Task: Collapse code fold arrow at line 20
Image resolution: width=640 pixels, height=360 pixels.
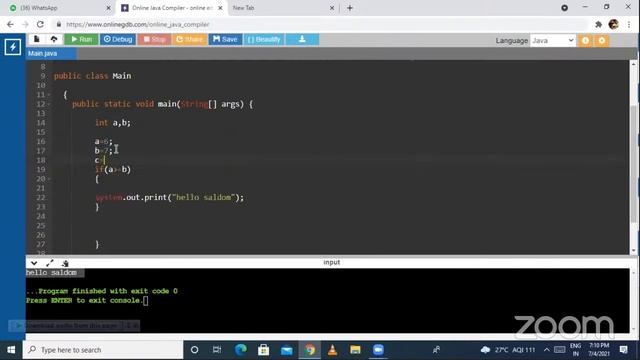Action: click(x=49, y=179)
